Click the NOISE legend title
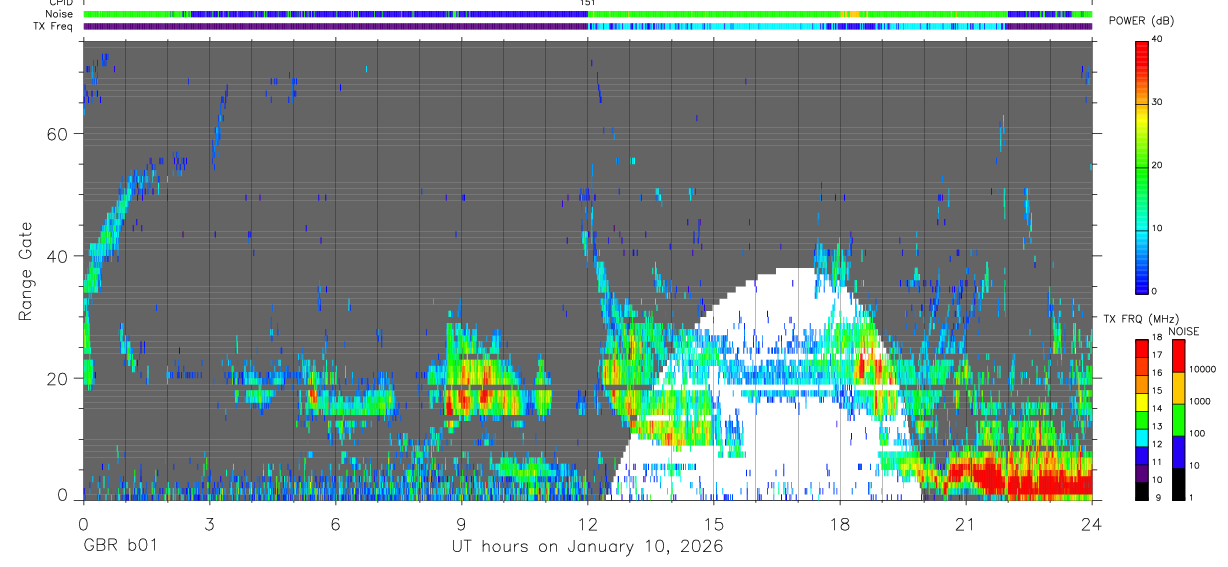The image size is (1228, 567). [x=1183, y=331]
